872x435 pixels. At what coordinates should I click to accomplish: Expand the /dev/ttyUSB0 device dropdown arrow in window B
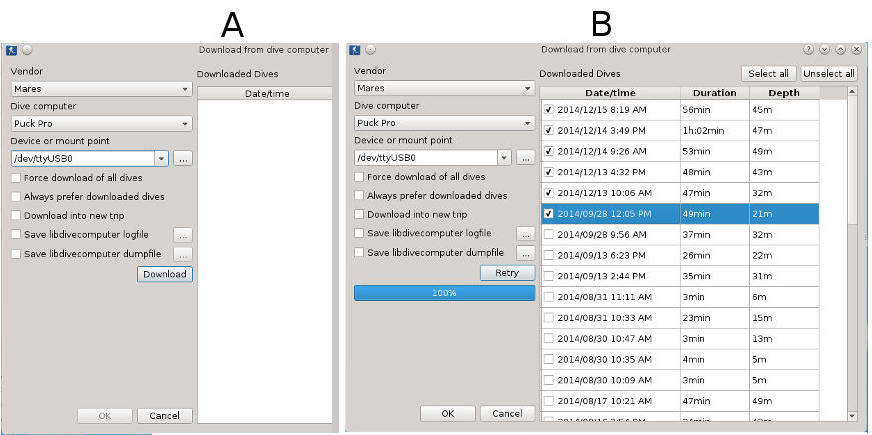point(505,158)
